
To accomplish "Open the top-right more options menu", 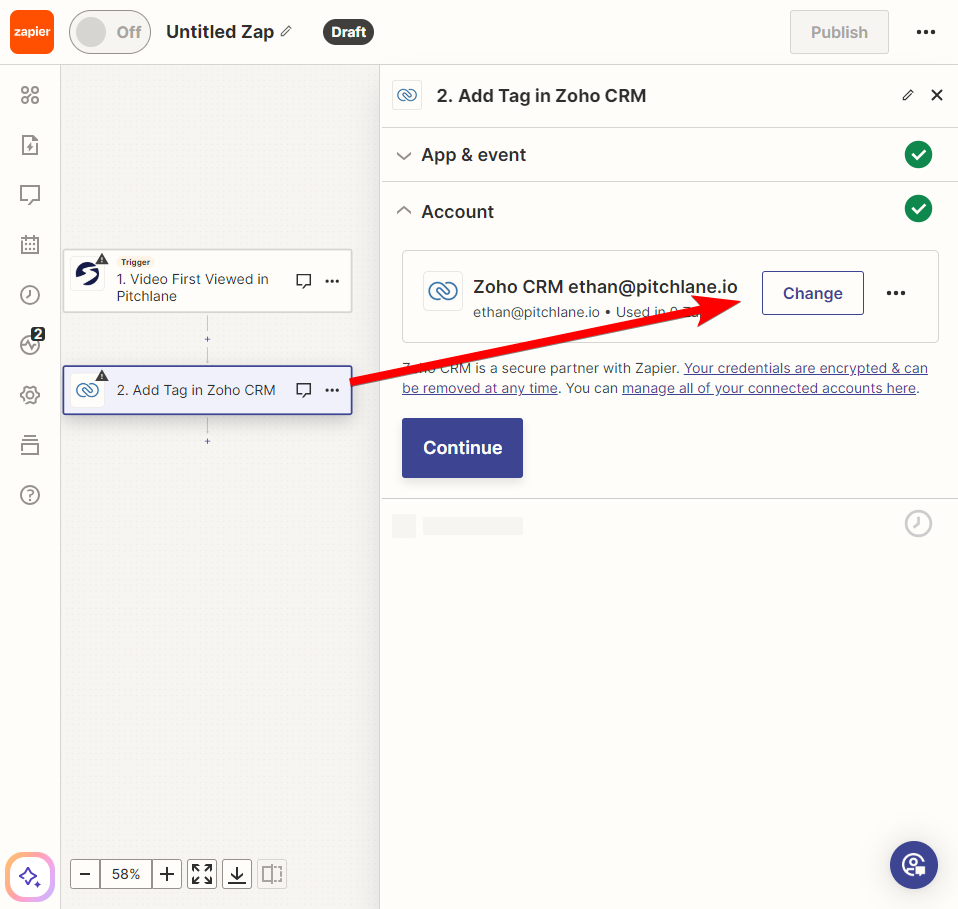I will pos(926,32).
